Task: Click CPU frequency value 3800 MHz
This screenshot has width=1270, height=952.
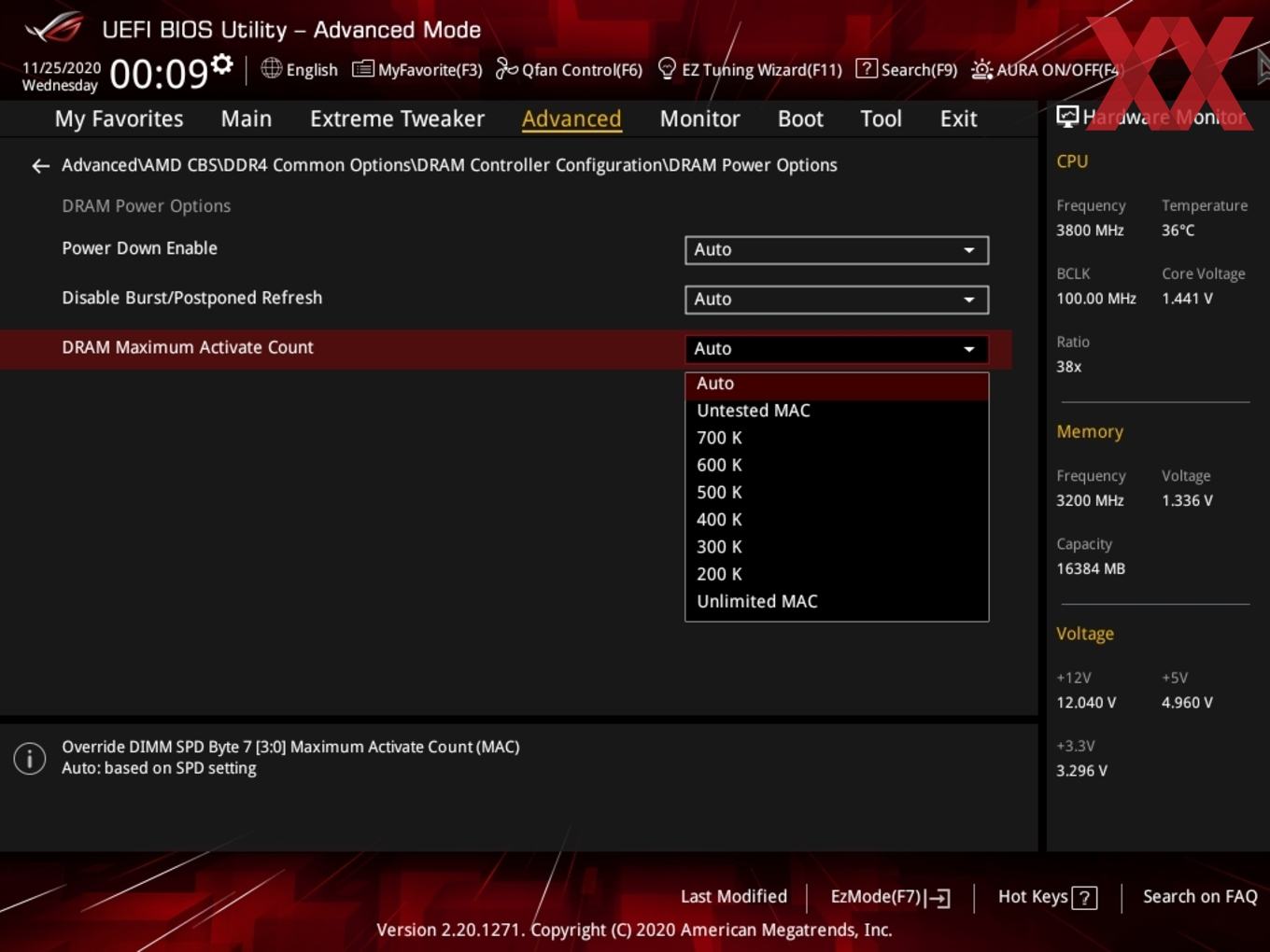Action: pyautogui.click(x=1090, y=231)
